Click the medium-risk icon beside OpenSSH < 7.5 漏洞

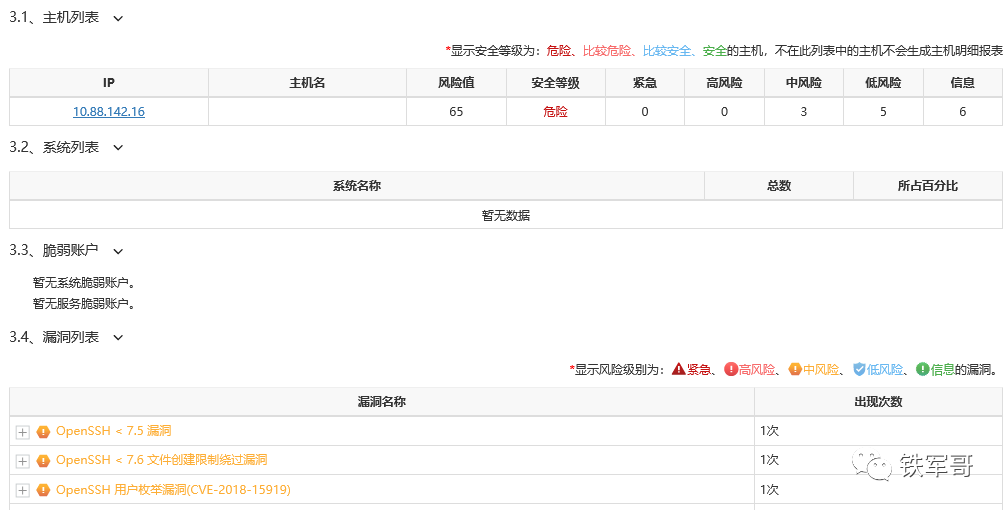point(43,432)
